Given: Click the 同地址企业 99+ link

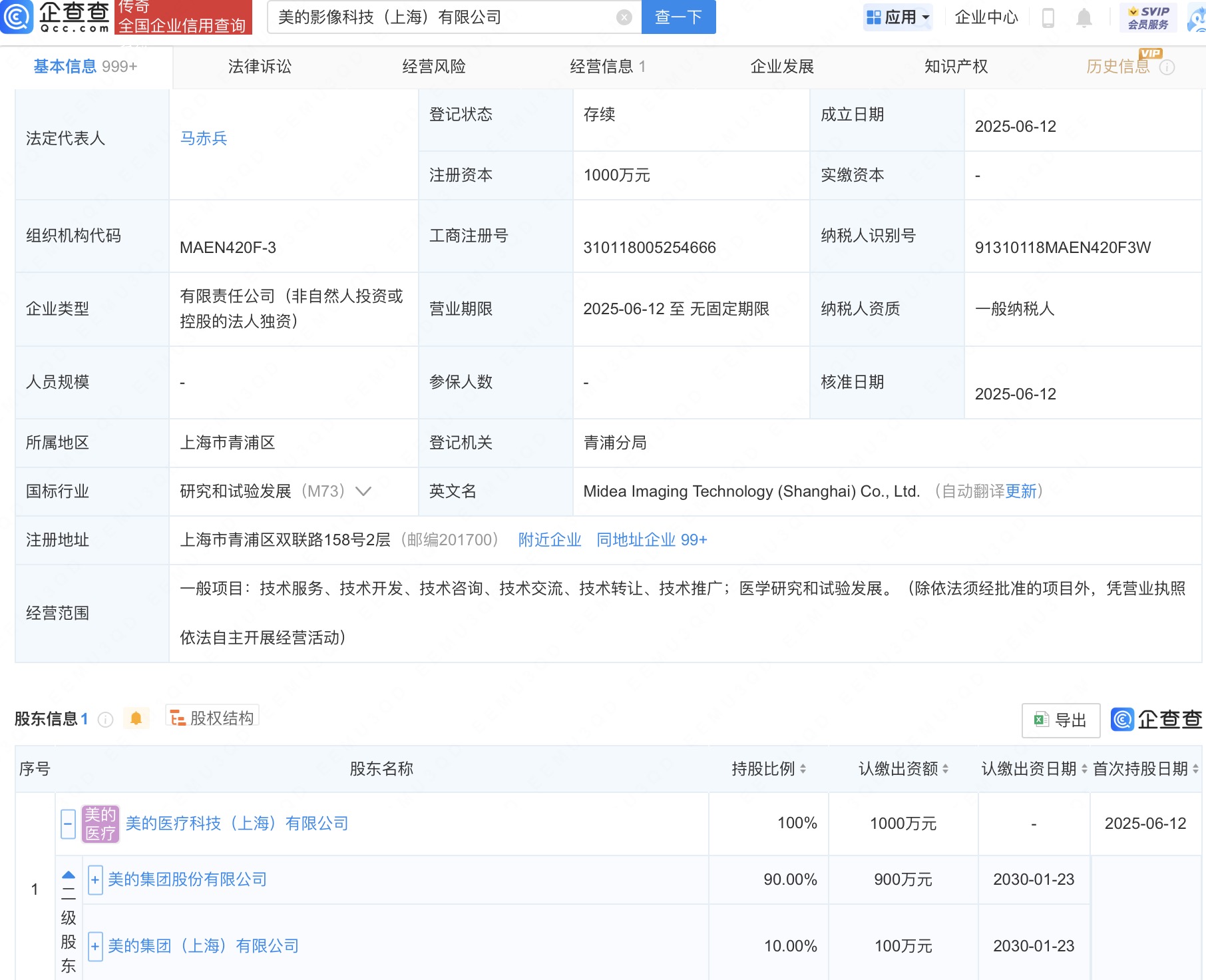Looking at the screenshot, I should pyautogui.click(x=652, y=540).
